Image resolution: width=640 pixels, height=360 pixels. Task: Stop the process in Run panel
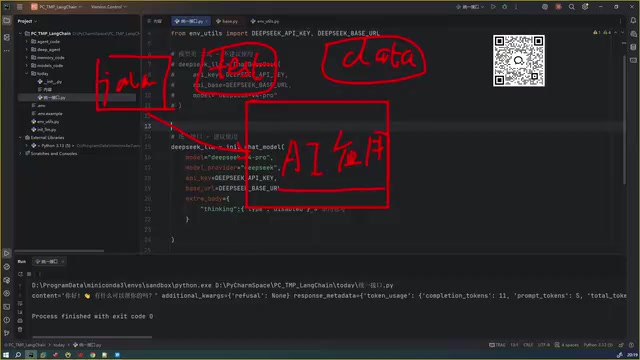[29, 274]
